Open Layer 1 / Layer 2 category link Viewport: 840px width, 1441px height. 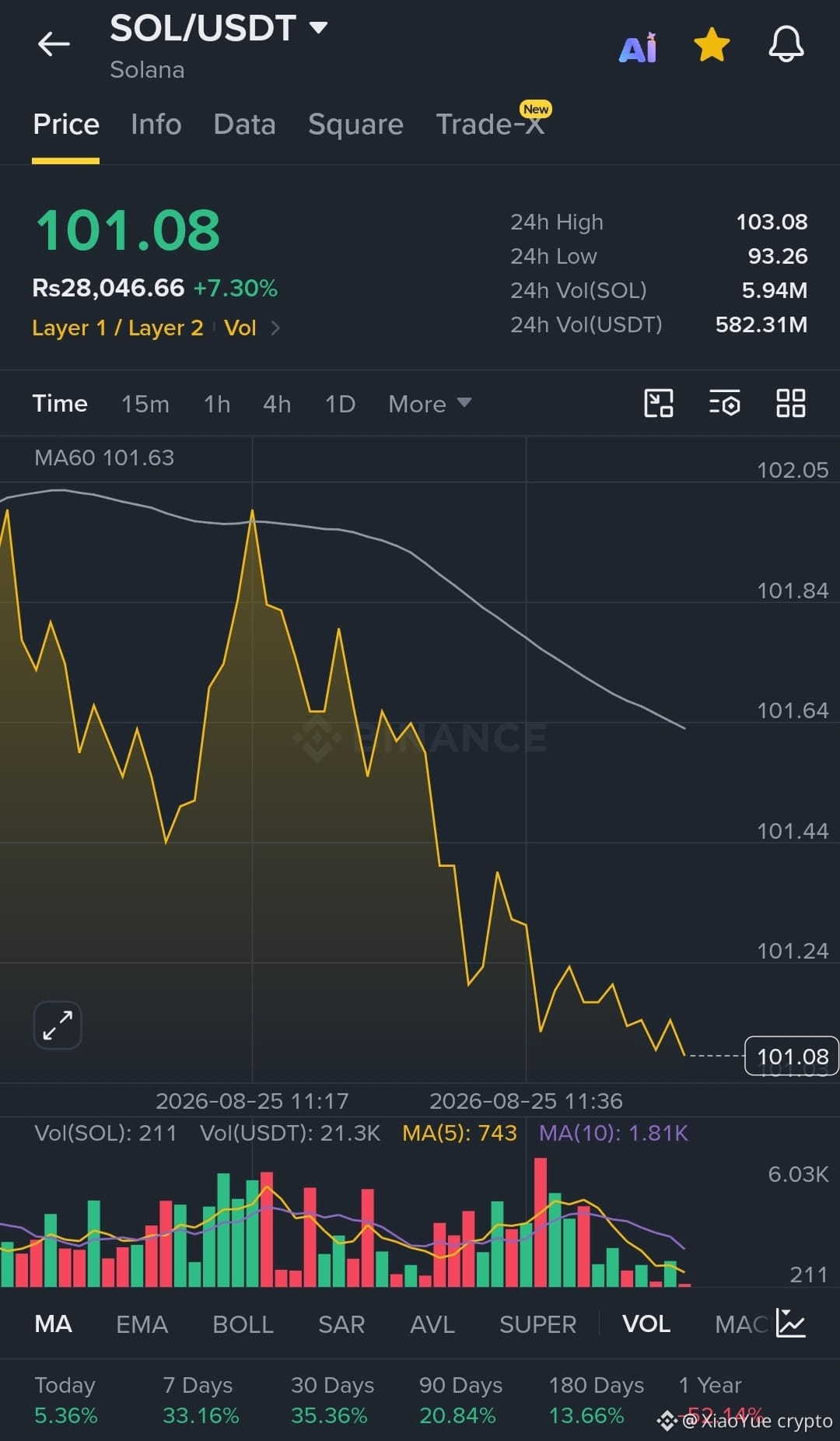(x=117, y=328)
